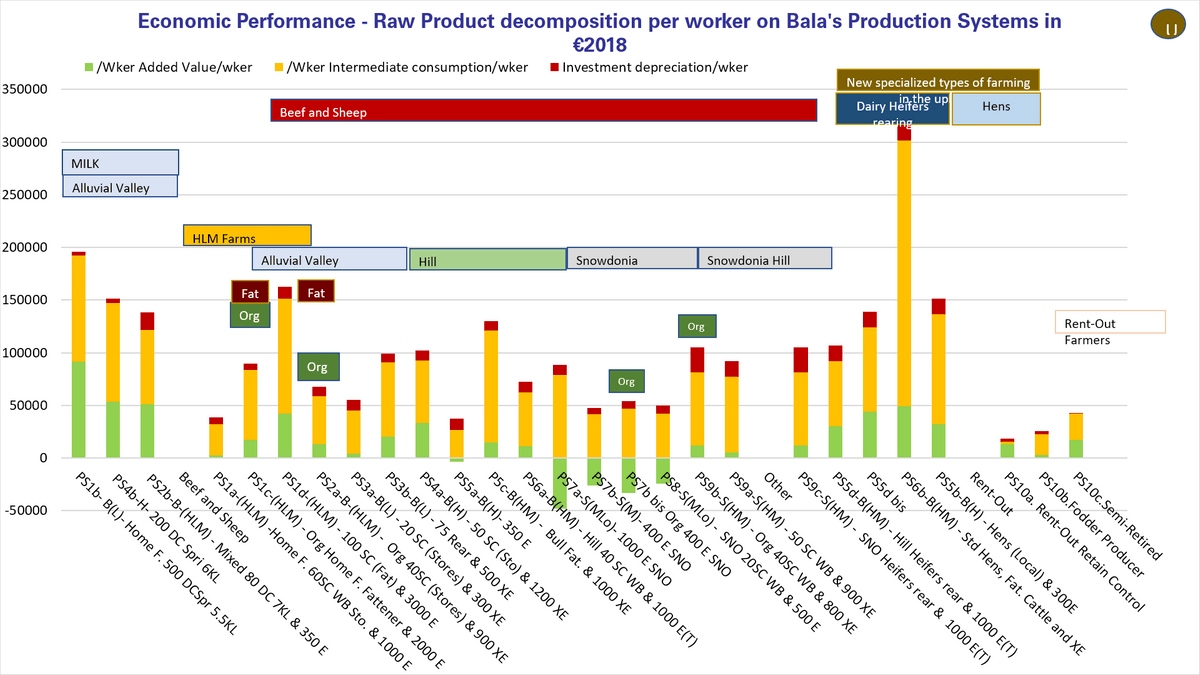Click the 'Org' box under the first Fat box
Screen dimensions: 1200x675
250,314
